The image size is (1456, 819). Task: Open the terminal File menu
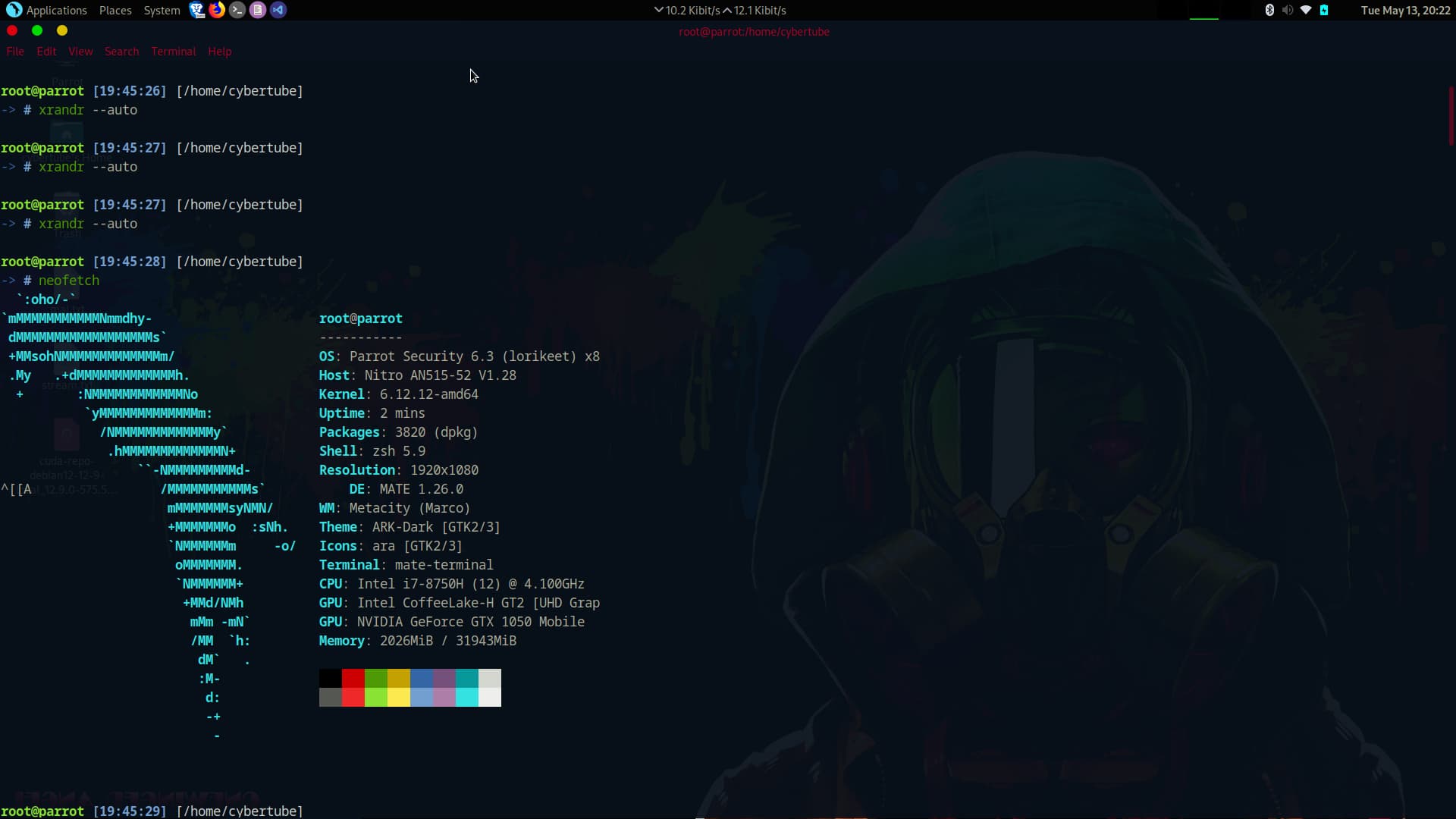point(15,51)
